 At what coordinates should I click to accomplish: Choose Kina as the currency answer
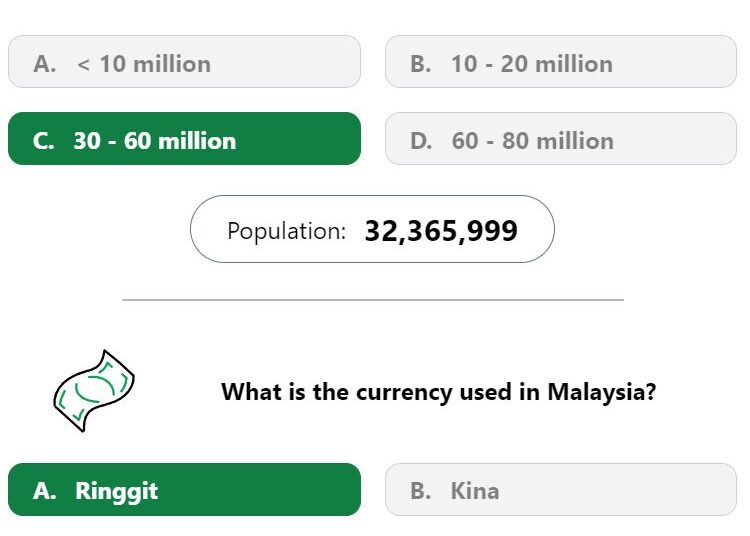561,489
